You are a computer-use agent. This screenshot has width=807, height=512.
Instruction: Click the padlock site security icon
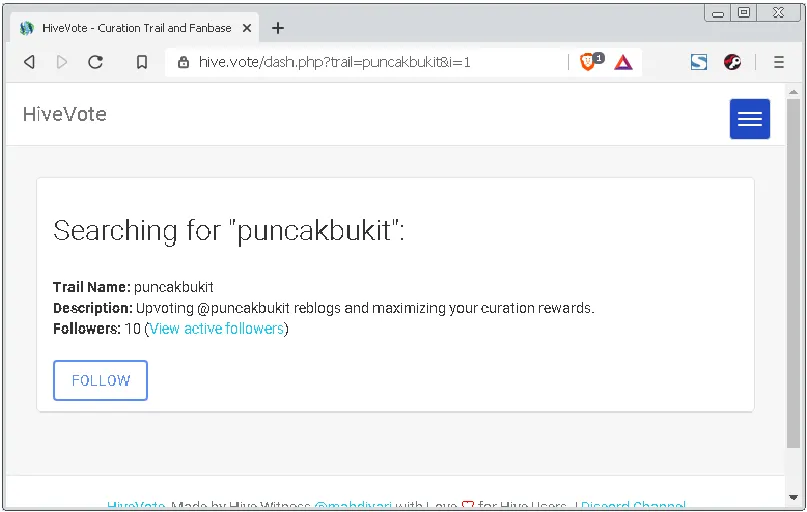point(183,62)
